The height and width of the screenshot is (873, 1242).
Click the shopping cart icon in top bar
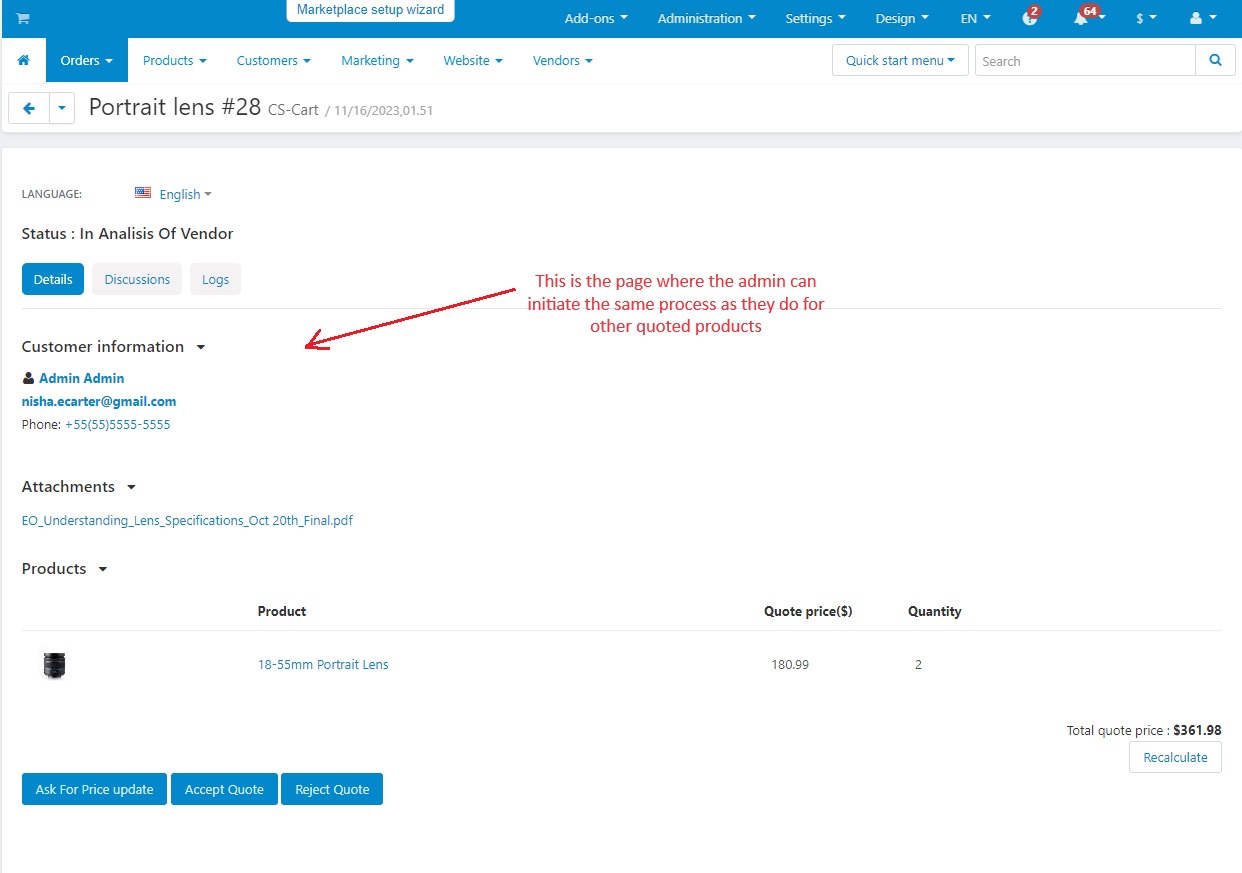23,19
